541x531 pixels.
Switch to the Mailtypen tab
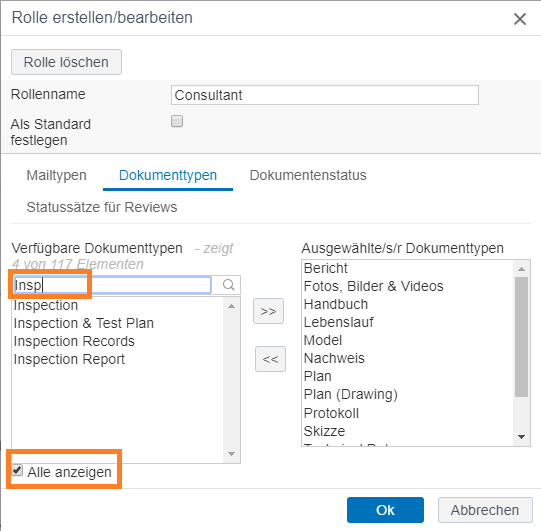57,175
